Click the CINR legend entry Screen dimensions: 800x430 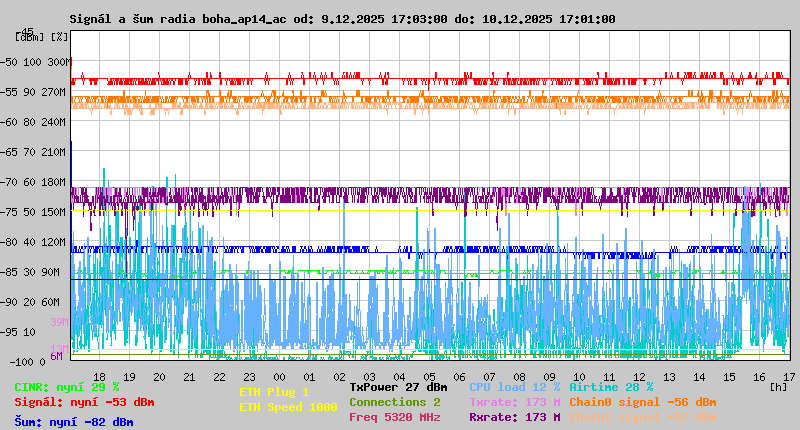coord(67,387)
